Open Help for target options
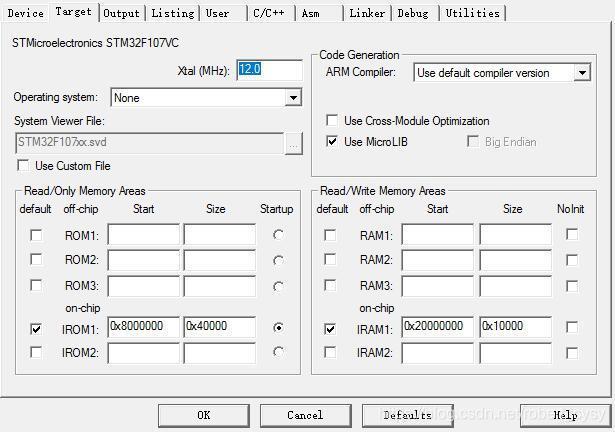The image size is (615, 432). pos(565,416)
